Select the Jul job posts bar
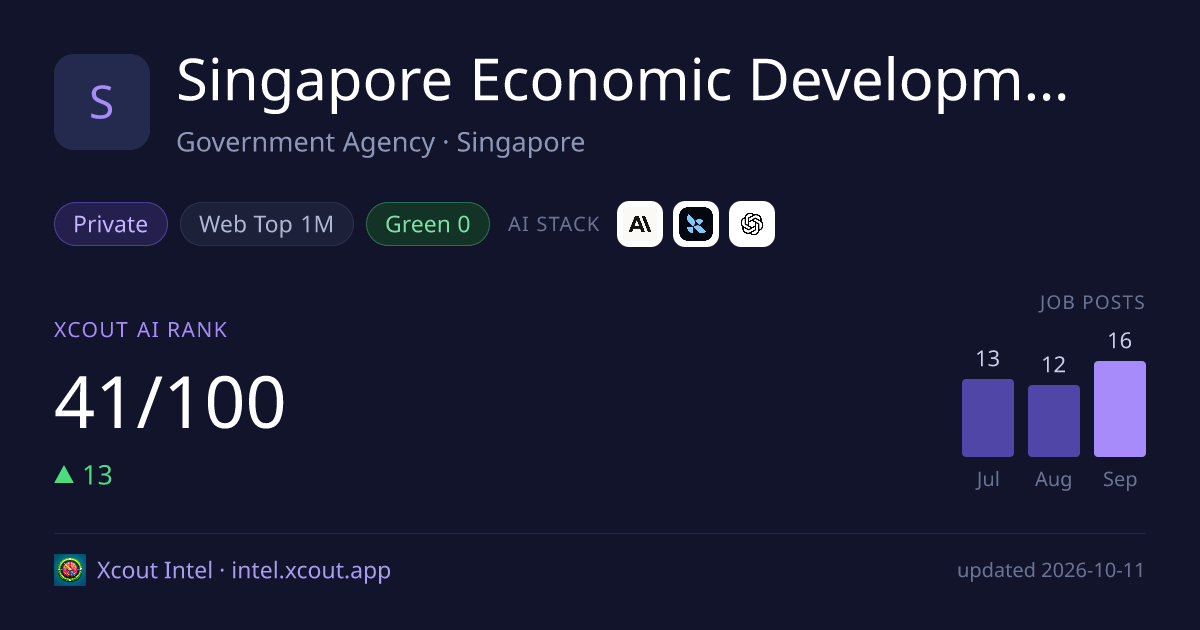 [988, 418]
